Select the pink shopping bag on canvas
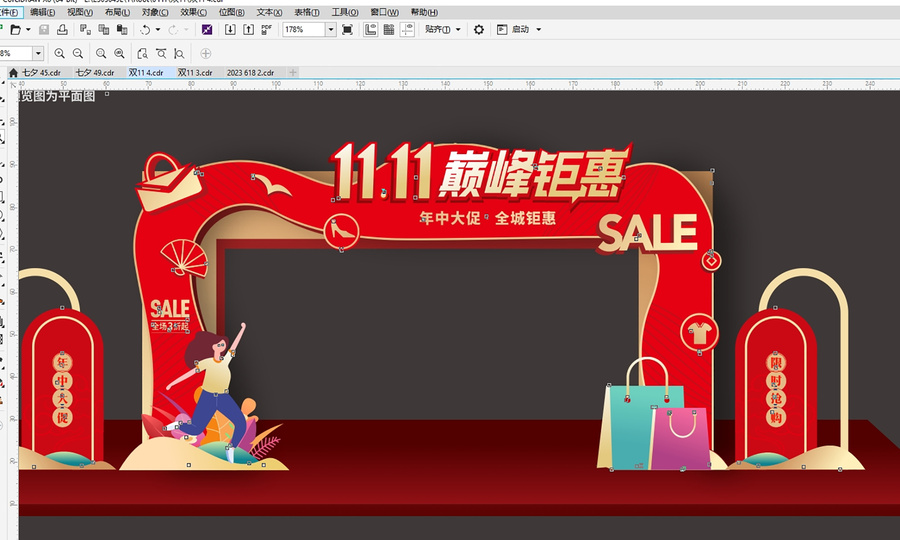The height and width of the screenshot is (540, 900). [680, 437]
